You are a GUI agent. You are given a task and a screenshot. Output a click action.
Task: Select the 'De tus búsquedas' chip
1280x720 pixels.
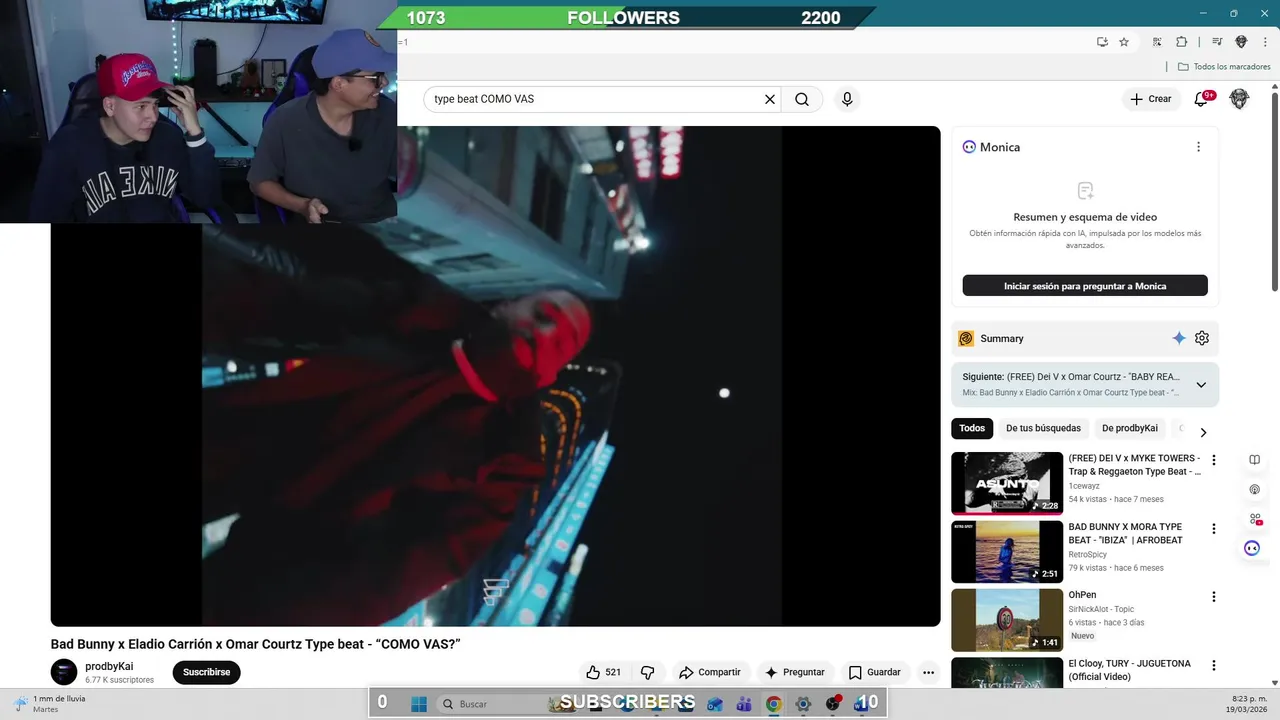click(1043, 428)
